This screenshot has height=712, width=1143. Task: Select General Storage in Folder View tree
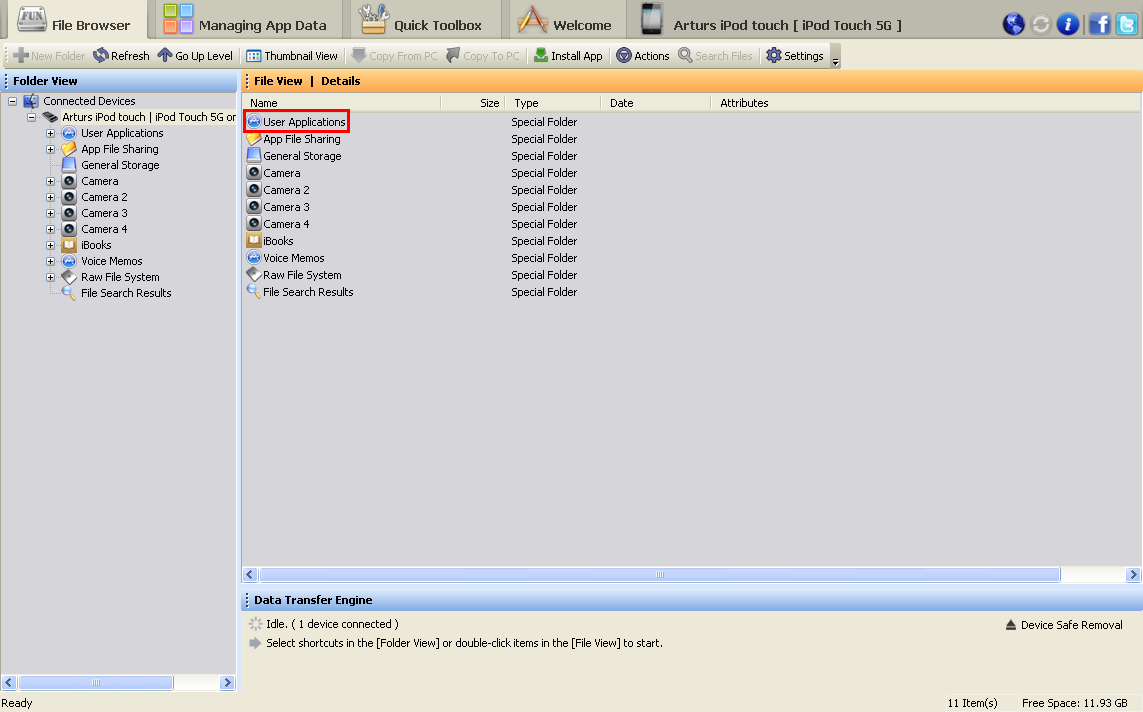[120, 165]
